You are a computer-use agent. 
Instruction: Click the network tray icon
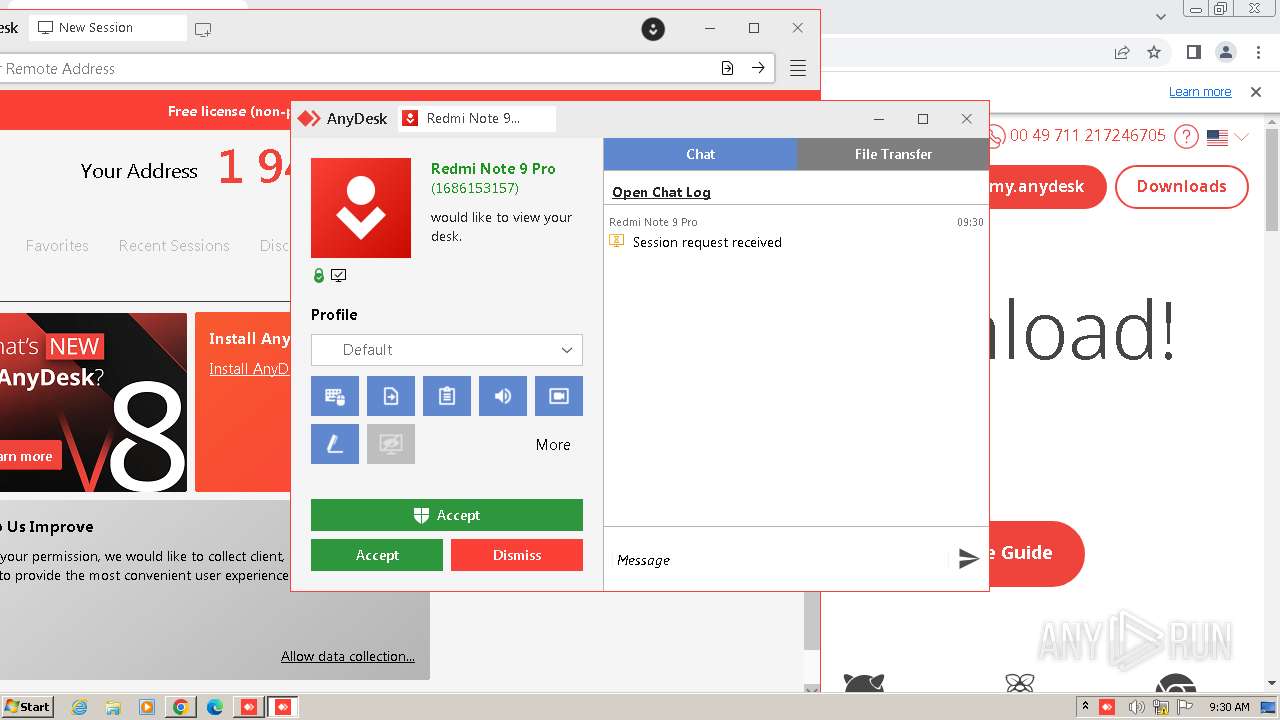click(x=1162, y=707)
